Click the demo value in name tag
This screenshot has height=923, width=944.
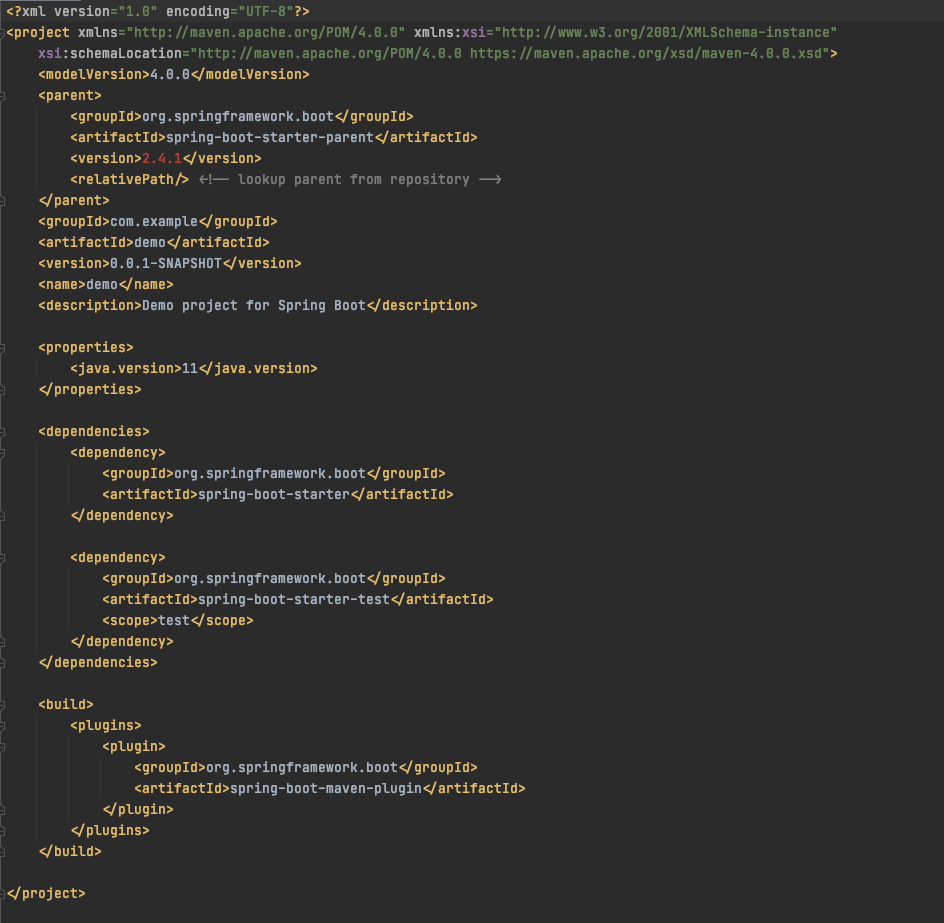[x=102, y=285]
